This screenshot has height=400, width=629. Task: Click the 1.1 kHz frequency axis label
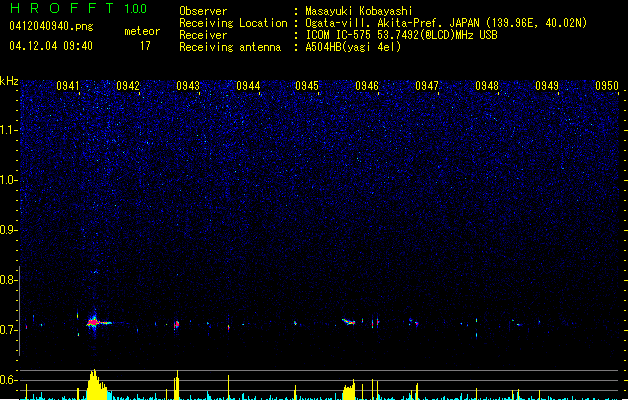pyautogui.click(x=9, y=130)
